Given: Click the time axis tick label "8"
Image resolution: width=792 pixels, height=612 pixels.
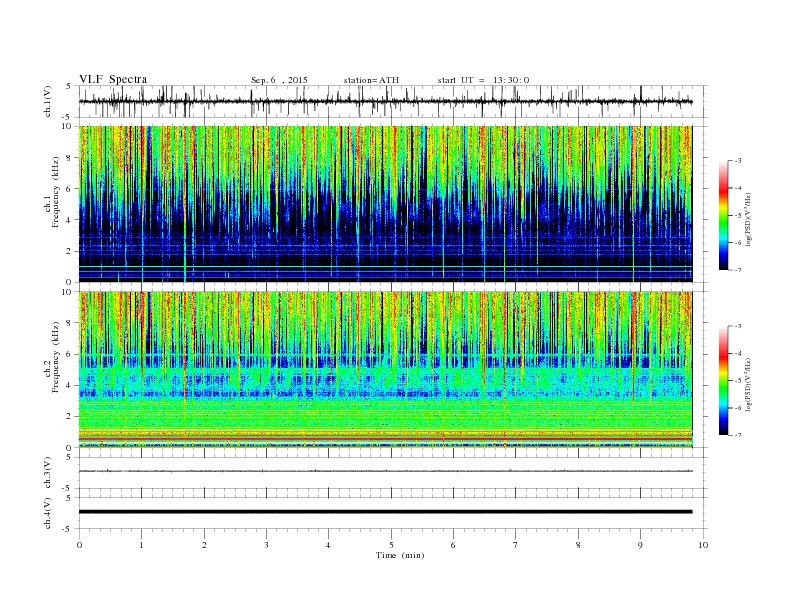Looking at the screenshot, I should click(578, 545).
